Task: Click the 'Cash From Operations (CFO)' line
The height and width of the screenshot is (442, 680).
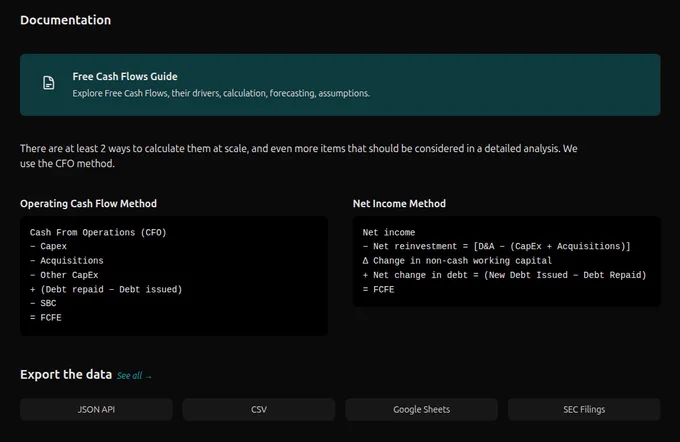Action: point(98,232)
